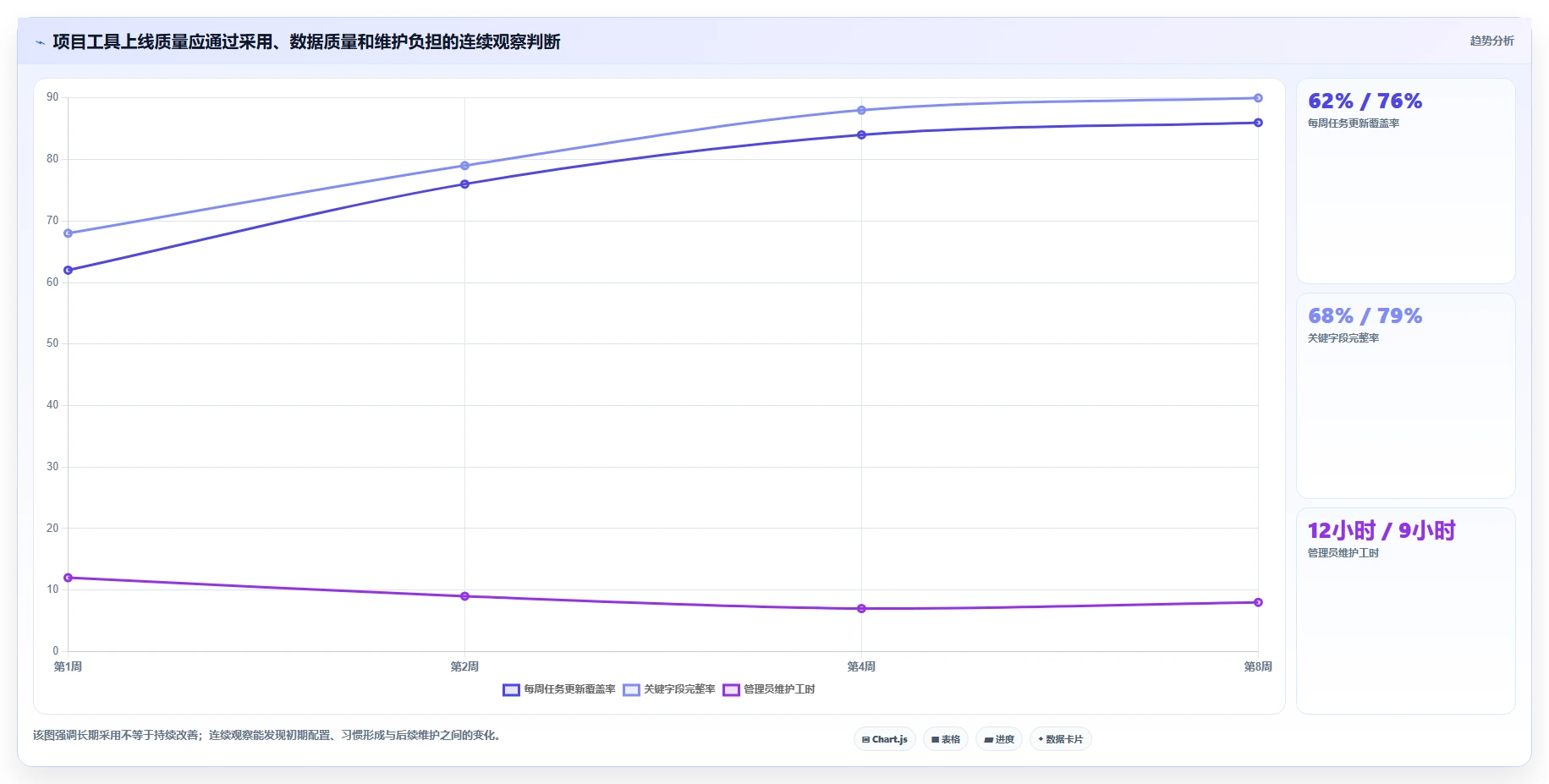Toggle the 管理员维护工时 legend swatch

[x=731, y=690]
